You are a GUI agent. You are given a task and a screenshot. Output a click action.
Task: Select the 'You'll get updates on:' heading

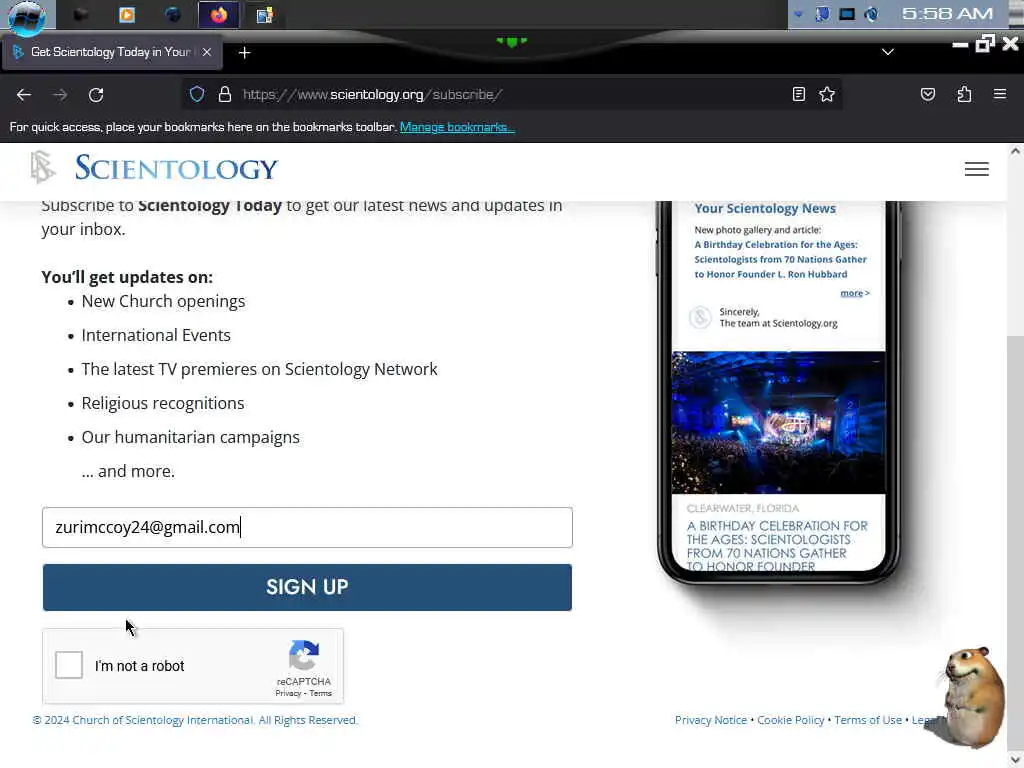(127, 277)
